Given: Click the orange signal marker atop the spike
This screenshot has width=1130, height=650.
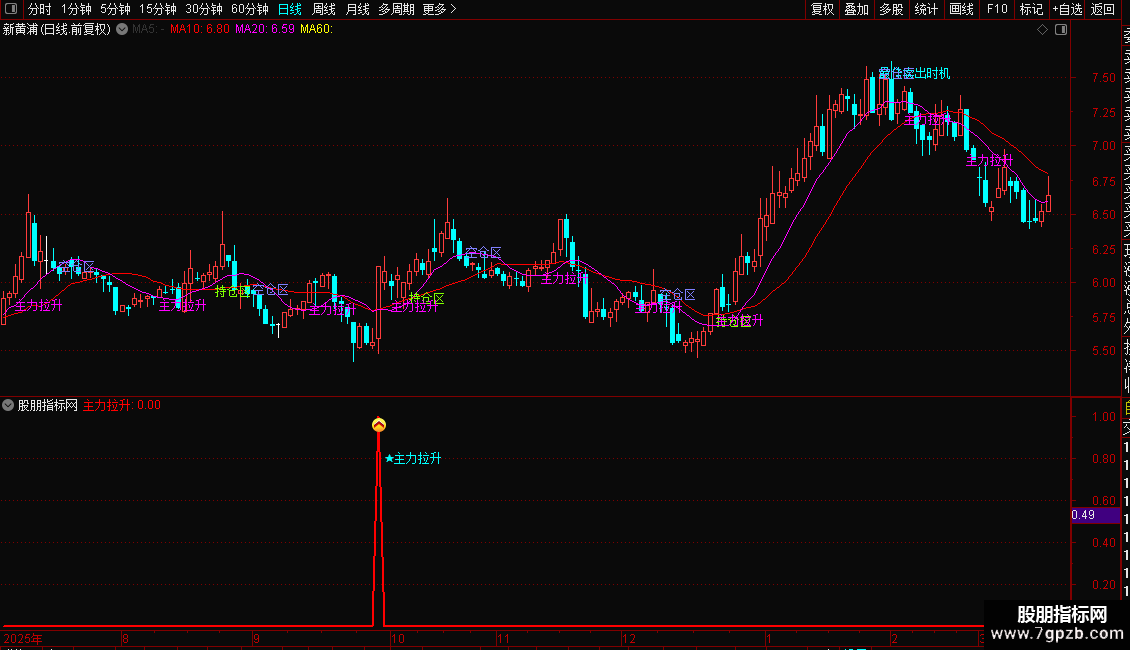Looking at the screenshot, I should 378,424.
